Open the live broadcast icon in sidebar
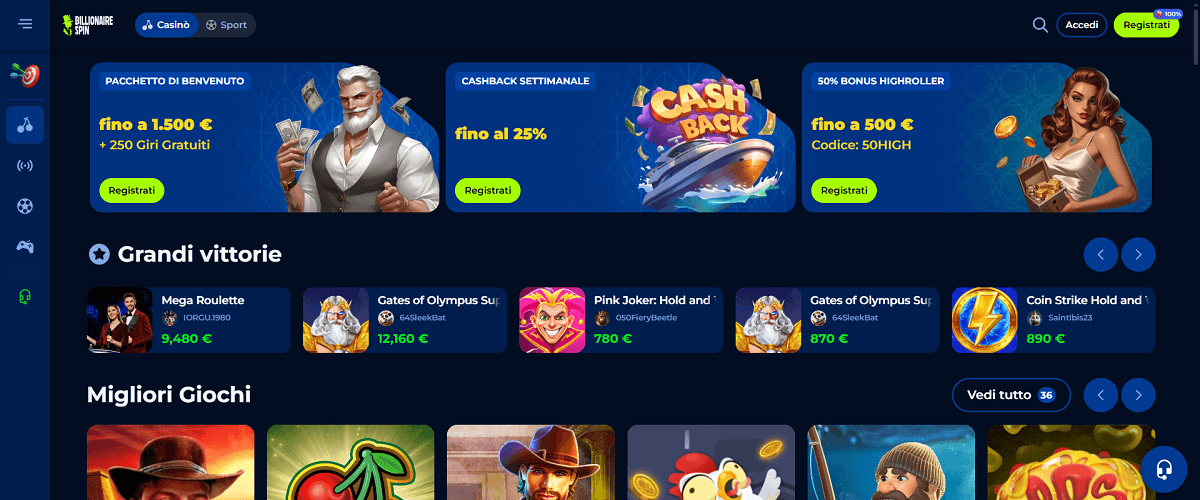Screen dimensions: 1200x500 (x=25, y=165)
